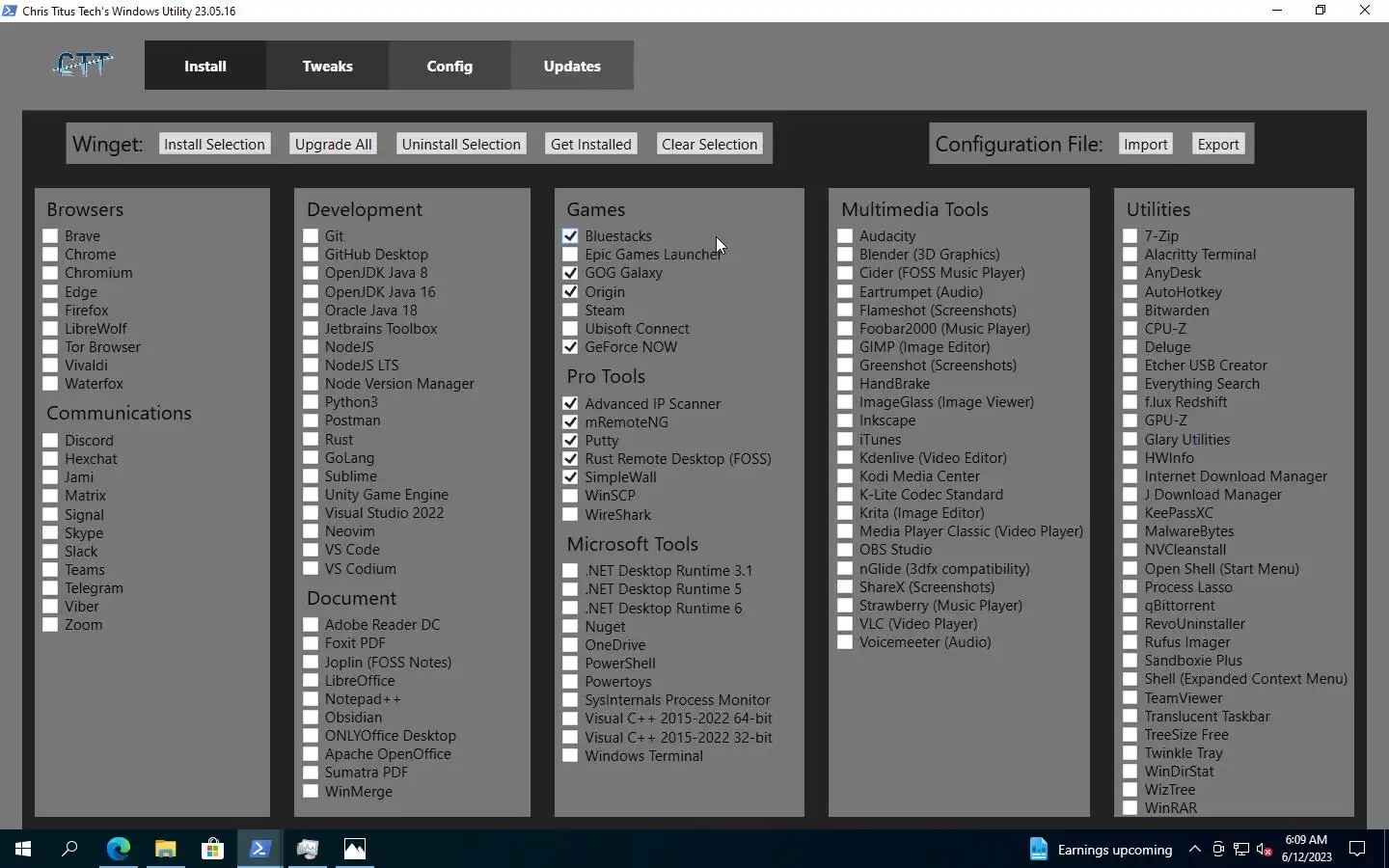The width and height of the screenshot is (1389, 868).
Task: Import a configuration file
Action: point(1146,144)
